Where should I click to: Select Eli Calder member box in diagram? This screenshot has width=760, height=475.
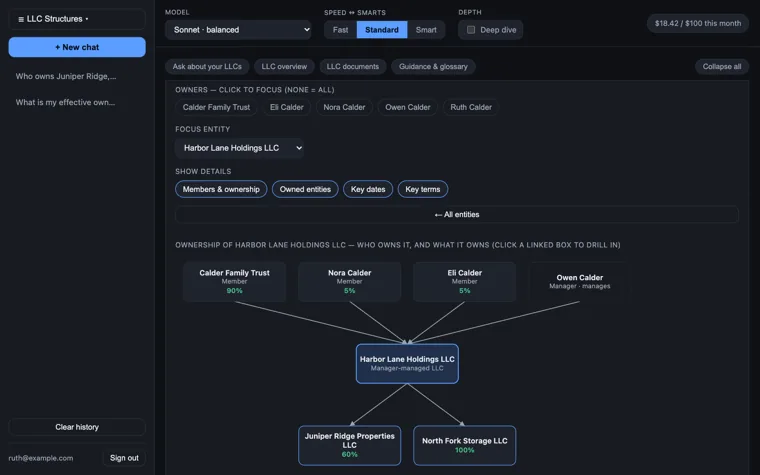pos(464,282)
